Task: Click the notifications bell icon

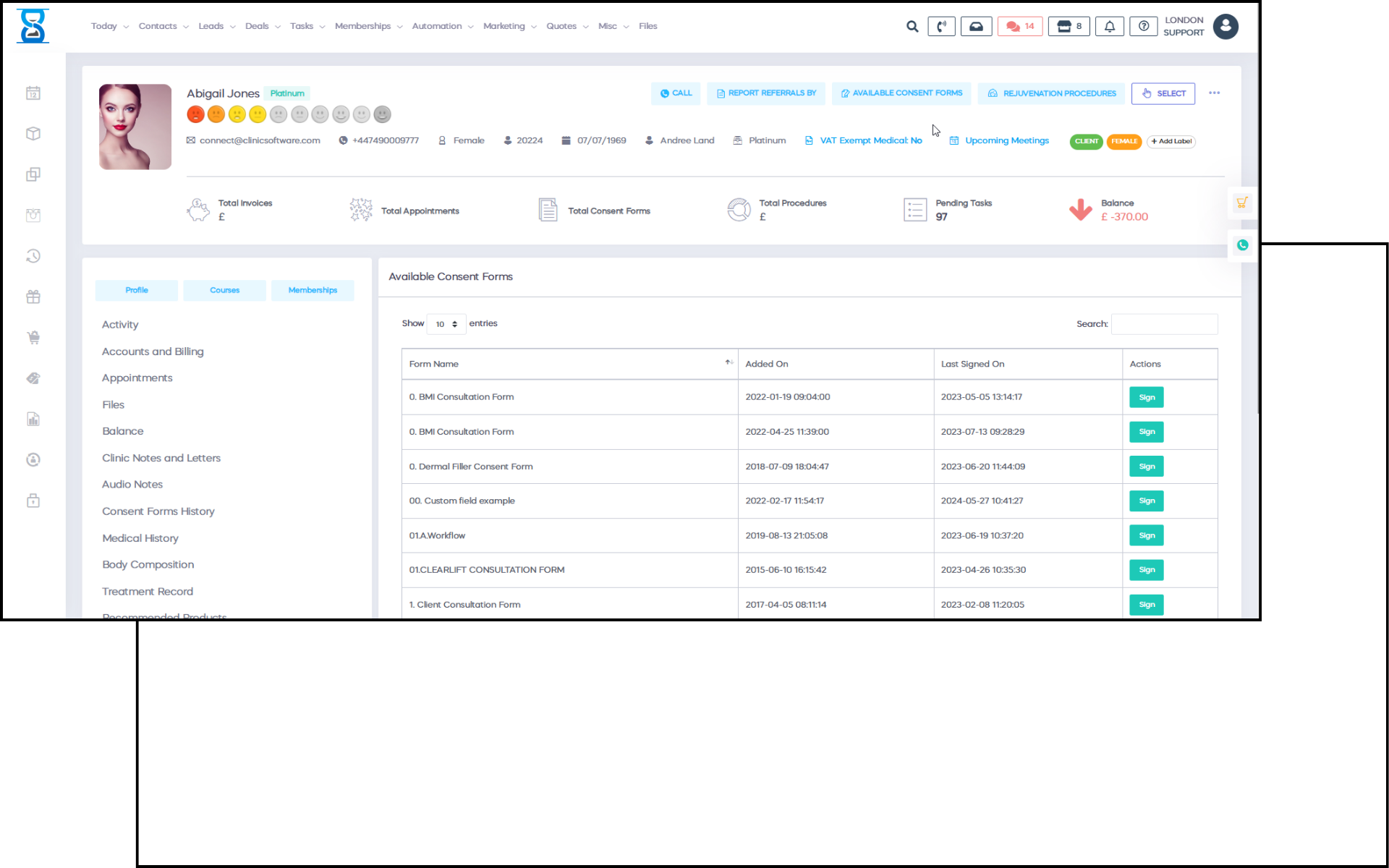Action: [x=1109, y=27]
